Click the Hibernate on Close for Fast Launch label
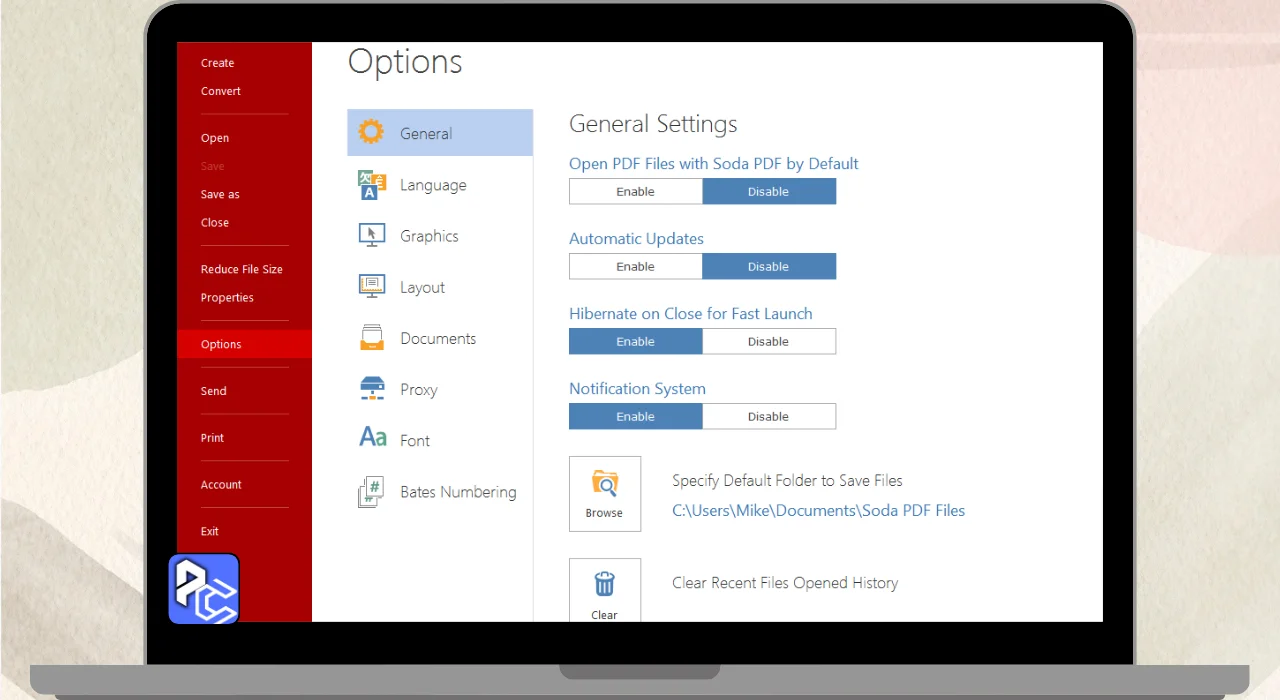 pos(690,314)
